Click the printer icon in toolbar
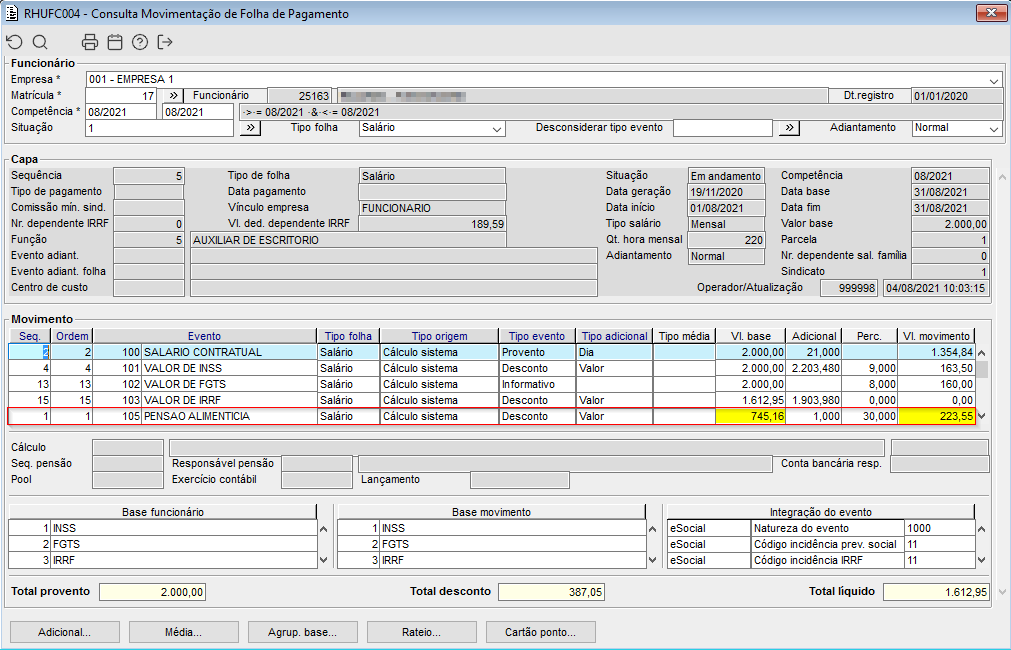Screen dimensions: 1011x650 [x=90, y=42]
